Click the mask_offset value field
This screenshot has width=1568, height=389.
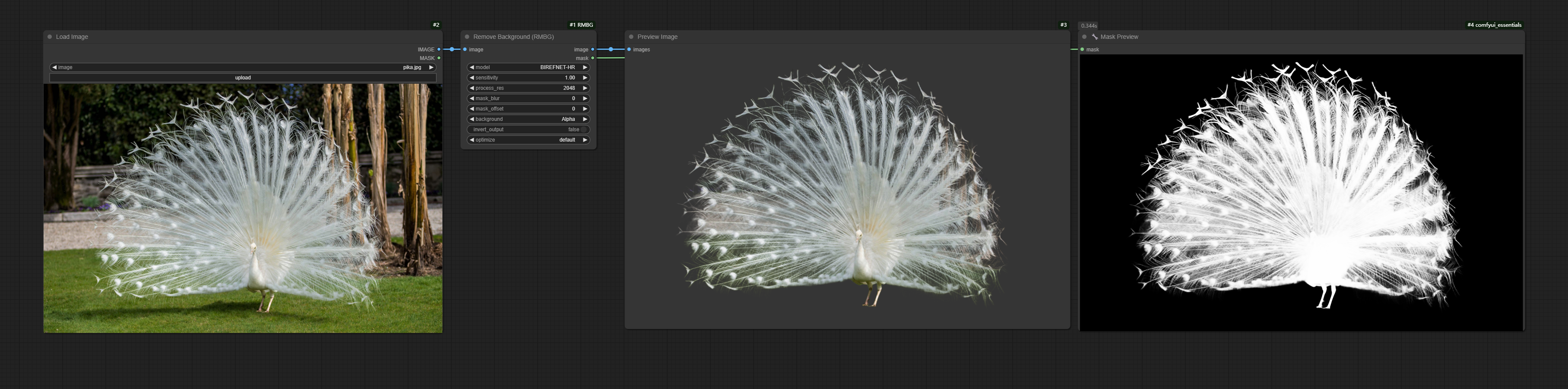528,109
